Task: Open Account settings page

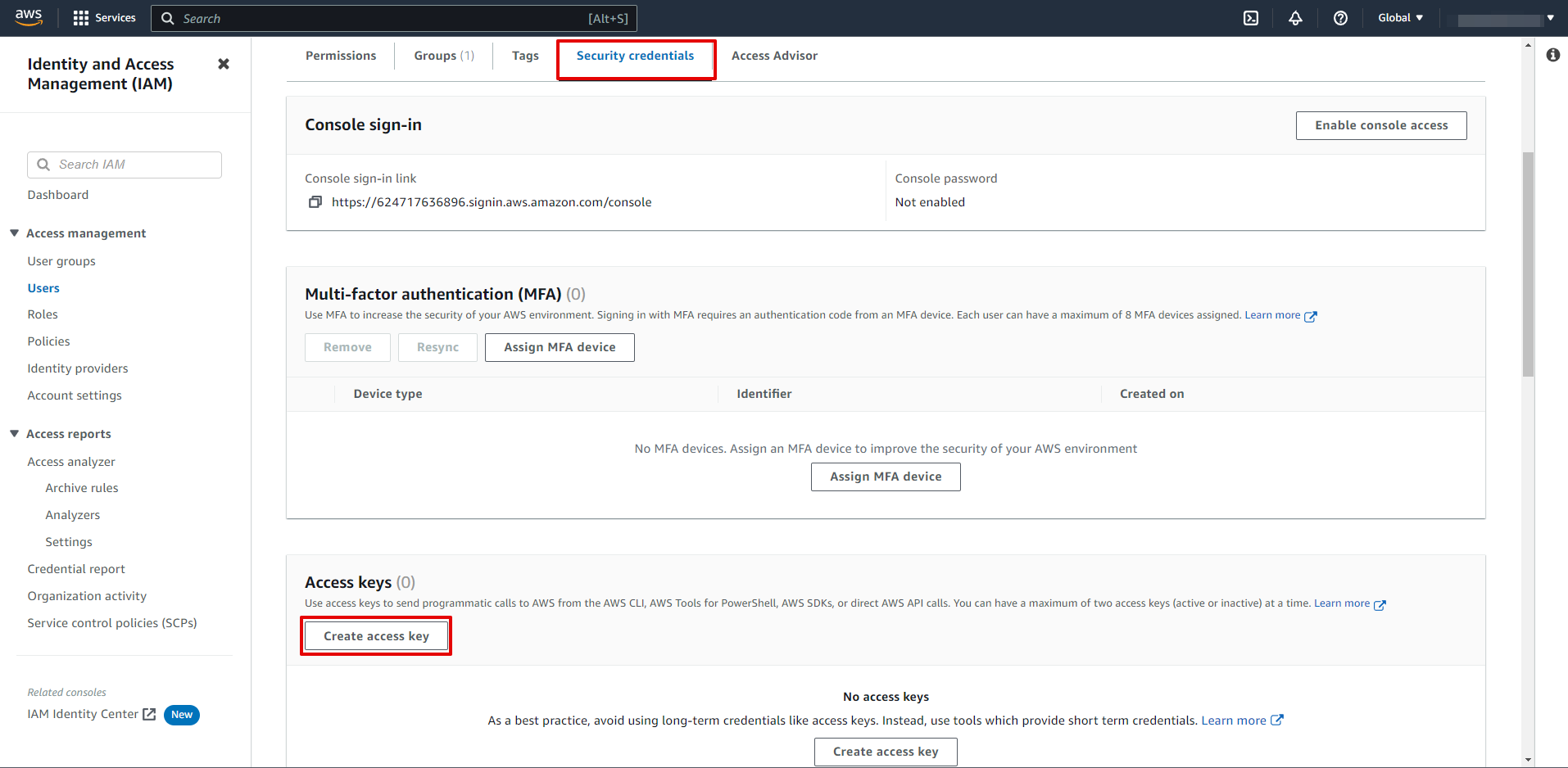Action: (x=75, y=395)
